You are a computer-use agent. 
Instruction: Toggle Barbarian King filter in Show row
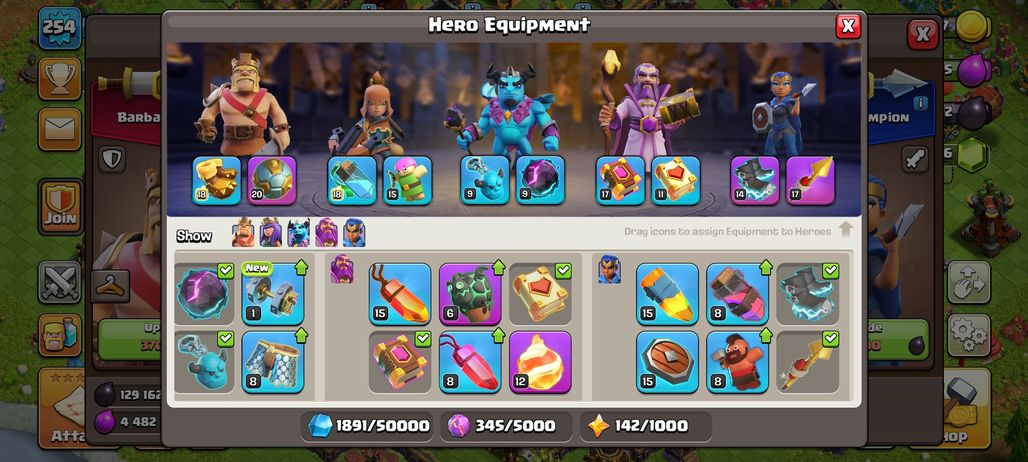[x=243, y=233]
